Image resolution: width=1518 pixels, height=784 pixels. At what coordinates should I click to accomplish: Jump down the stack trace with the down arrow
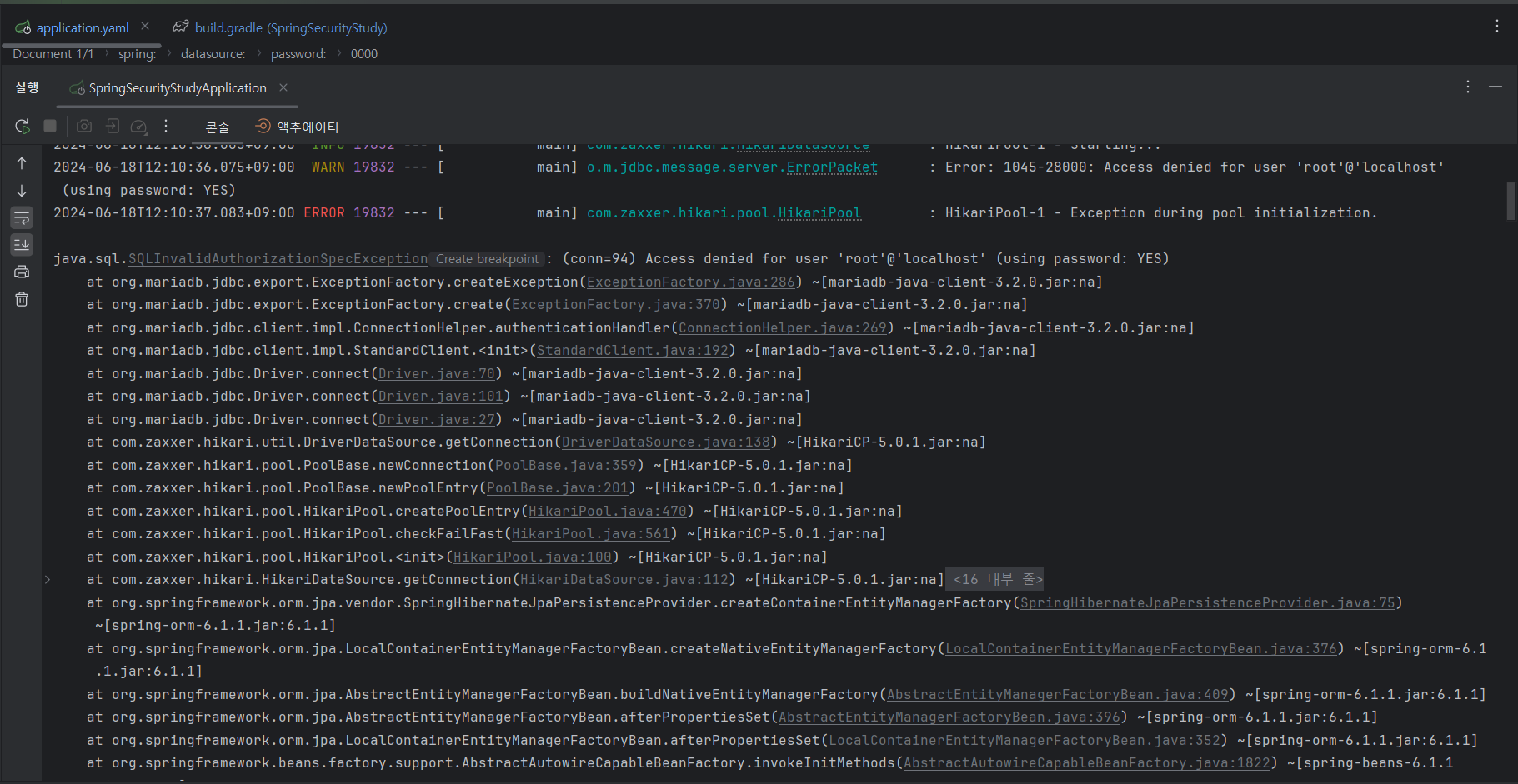pyautogui.click(x=22, y=191)
